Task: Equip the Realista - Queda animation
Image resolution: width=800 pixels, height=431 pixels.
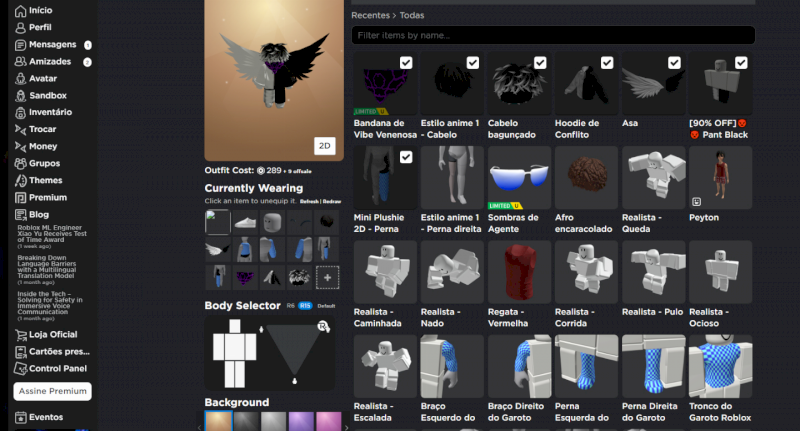Action: tap(654, 178)
